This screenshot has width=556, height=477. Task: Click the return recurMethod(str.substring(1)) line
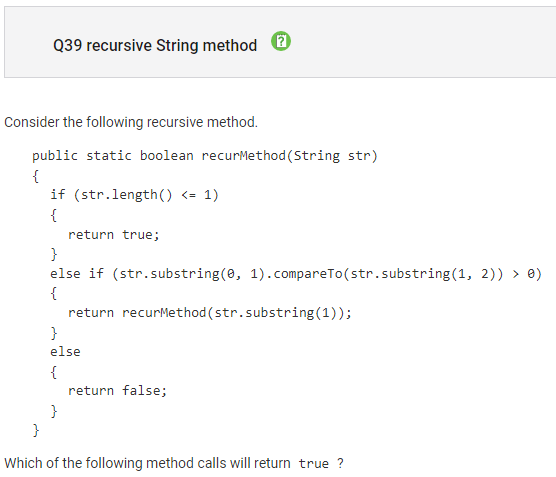point(210,313)
